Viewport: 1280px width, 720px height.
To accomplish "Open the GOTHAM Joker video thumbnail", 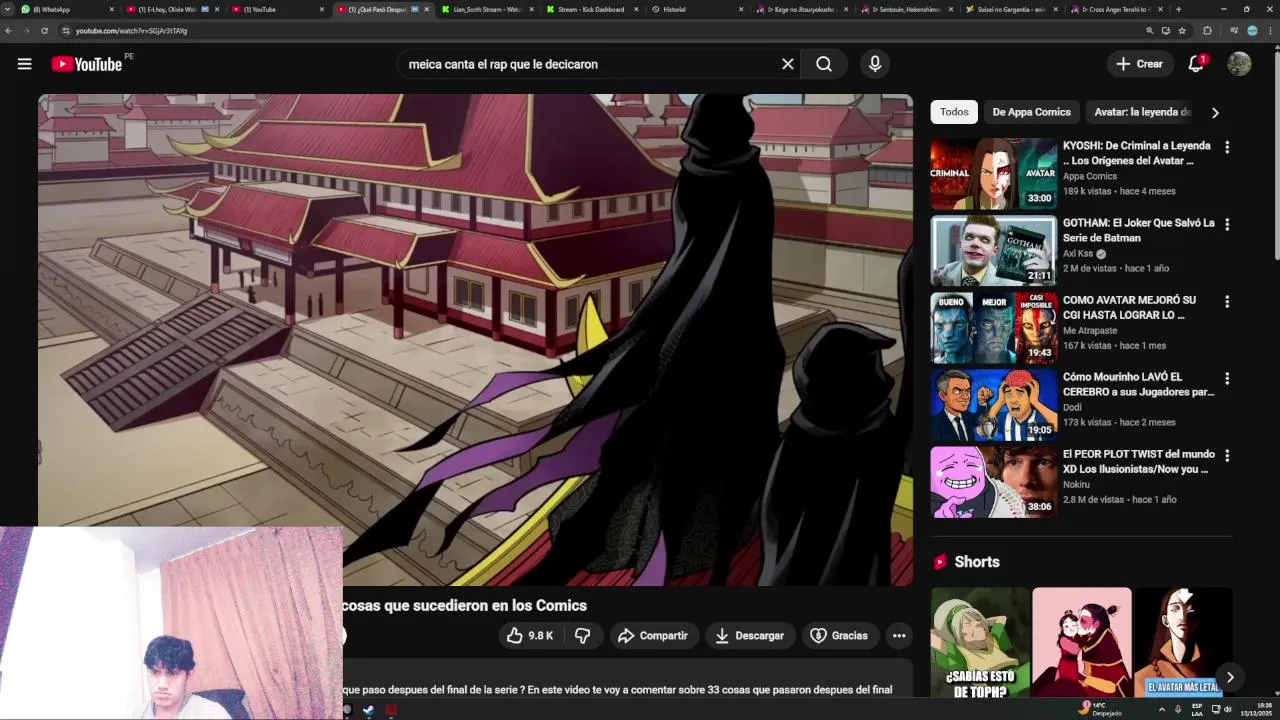I will [x=993, y=251].
